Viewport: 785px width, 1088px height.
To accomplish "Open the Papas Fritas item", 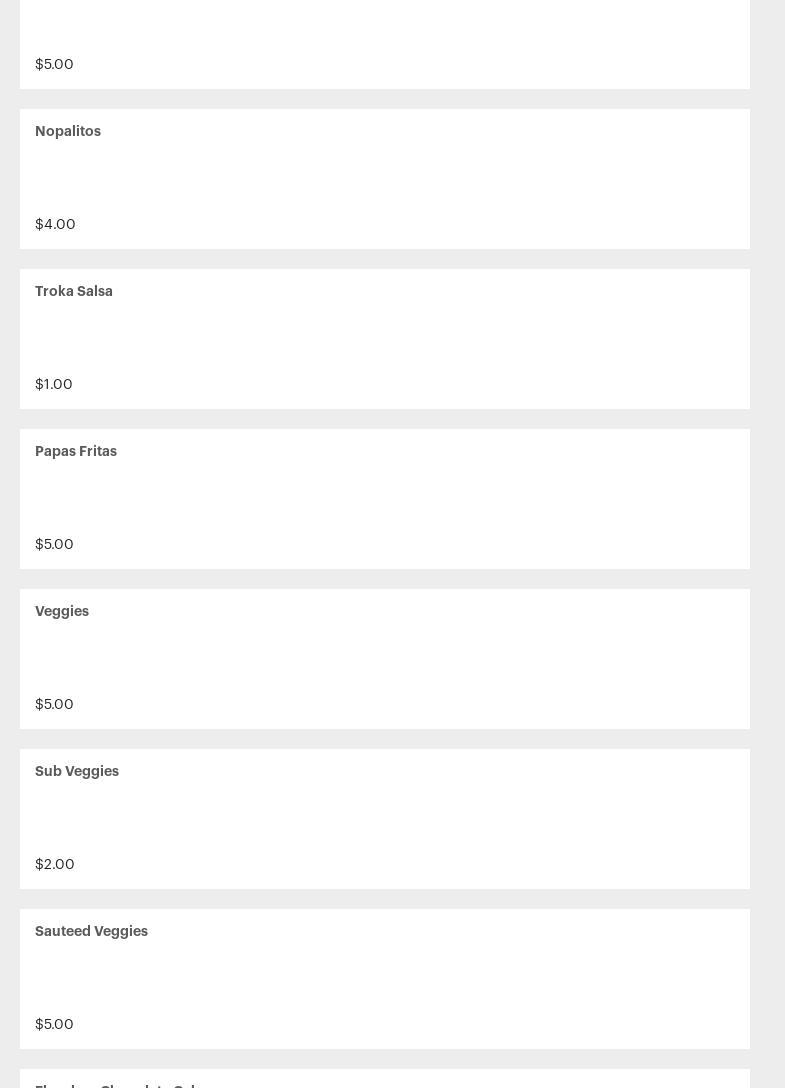I will (x=76, y=451).
